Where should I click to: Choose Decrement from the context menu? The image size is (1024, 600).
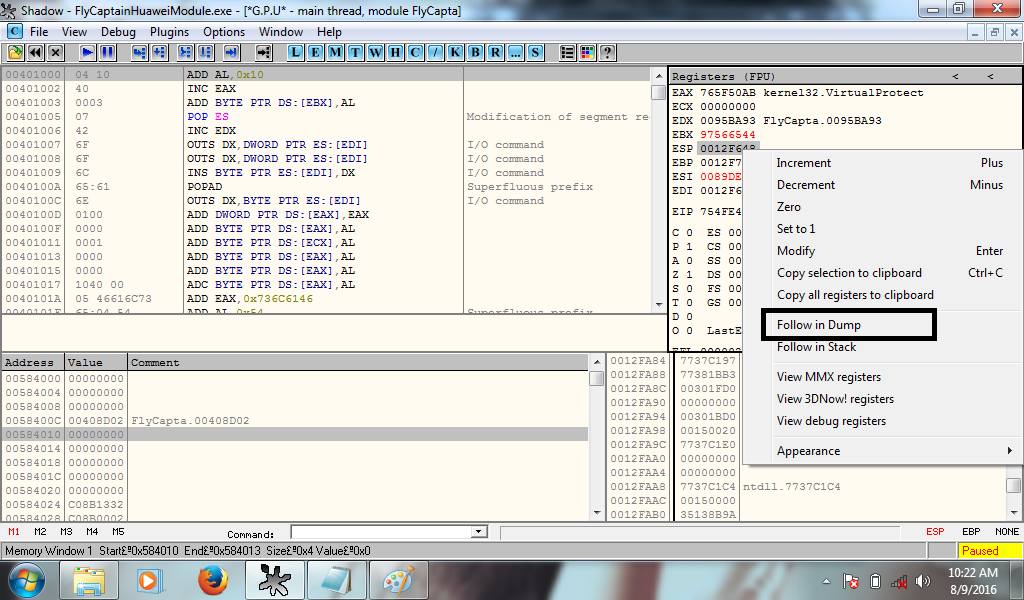coord(882,185)
